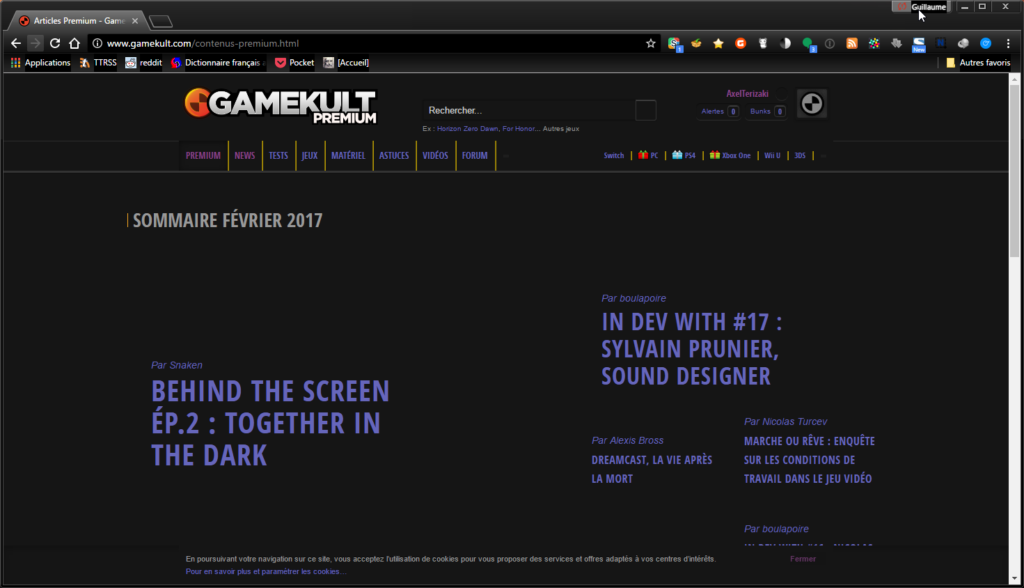Viewport: 1024px width, 588px height.
Task: Dismiss cookie banner with Fermer
Action: pos(803,559)
